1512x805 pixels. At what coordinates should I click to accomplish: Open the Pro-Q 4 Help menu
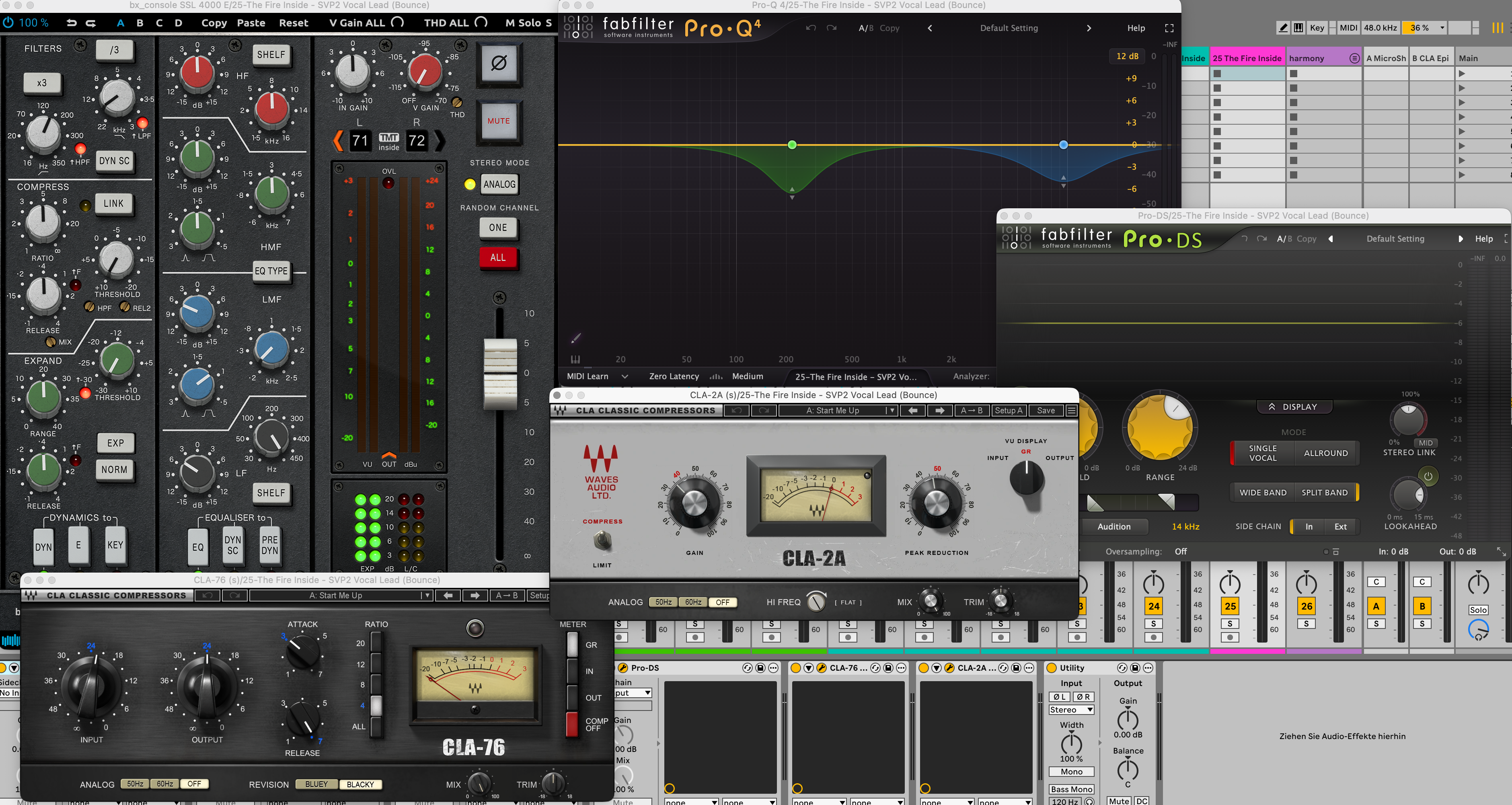(x=1136, y=28)
